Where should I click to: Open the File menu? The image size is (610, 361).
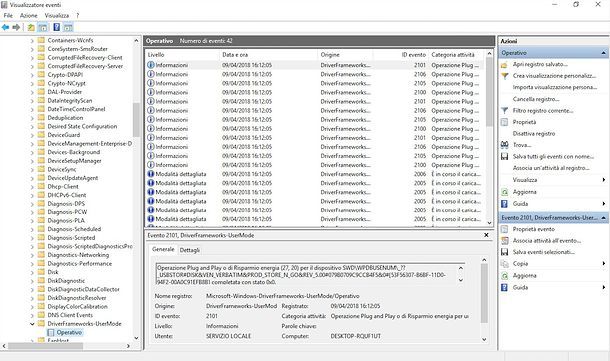[8, 16]
